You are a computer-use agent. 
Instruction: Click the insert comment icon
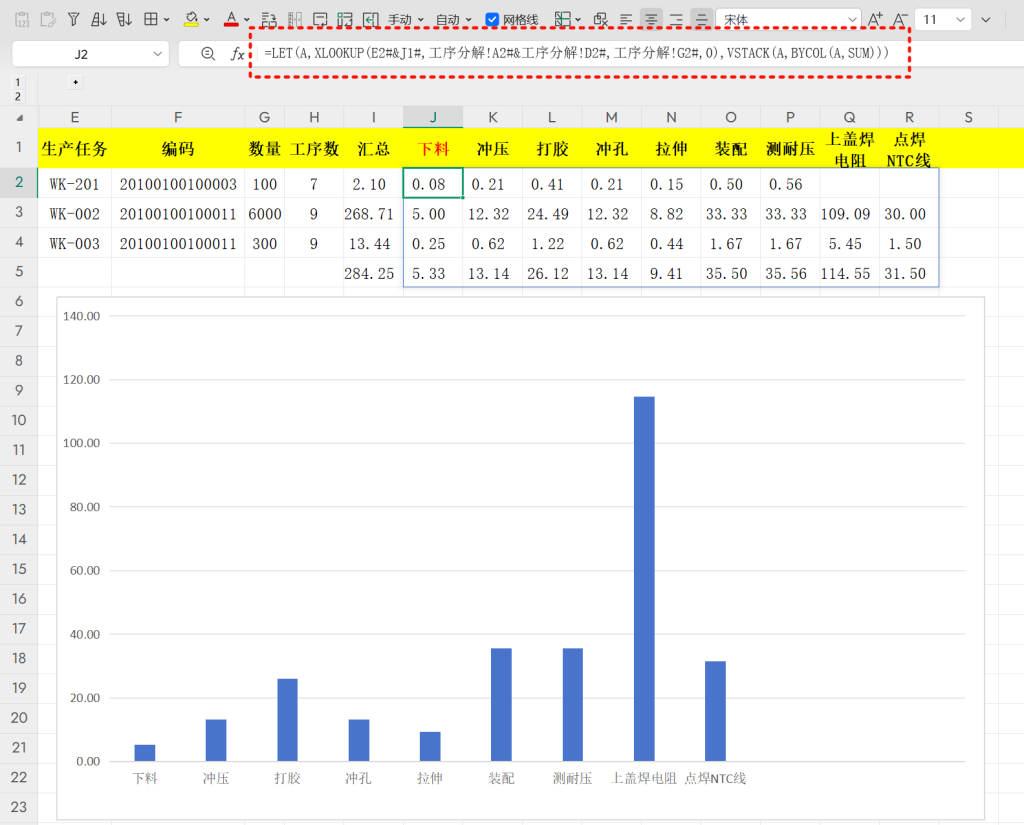pyautogui.click(x=320, y=20)
